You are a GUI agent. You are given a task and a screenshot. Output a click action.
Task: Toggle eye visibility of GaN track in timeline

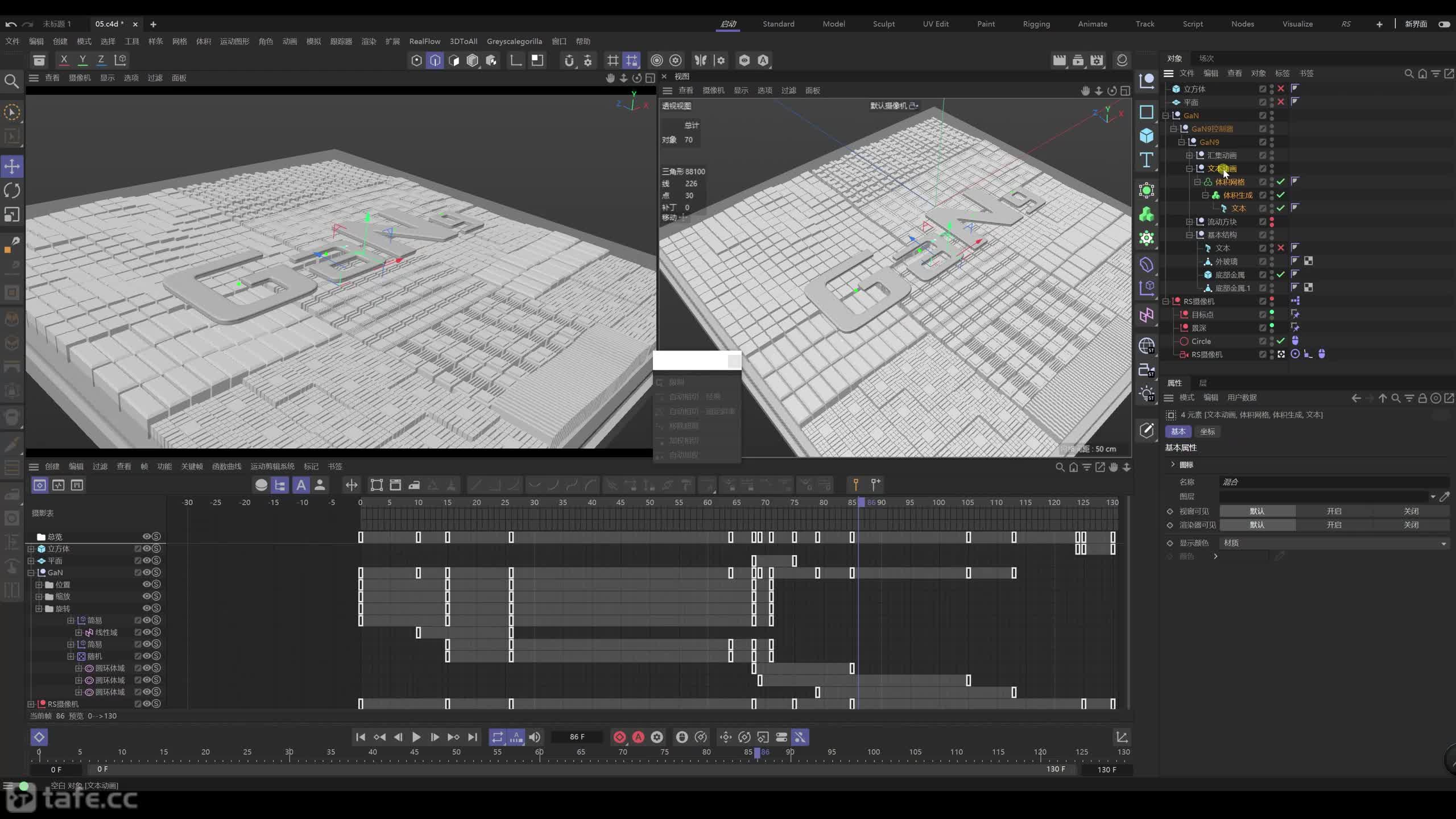[147, 573]
